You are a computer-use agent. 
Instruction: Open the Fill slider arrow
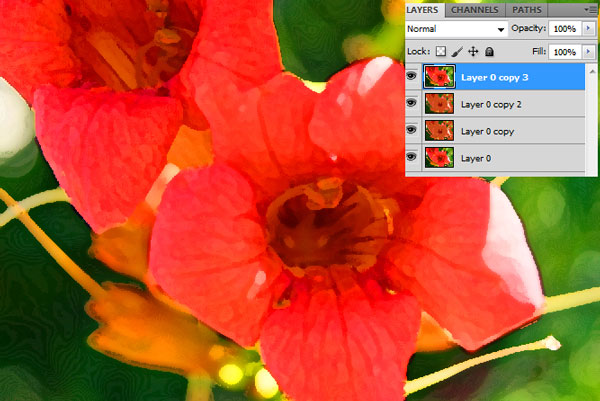589,52
